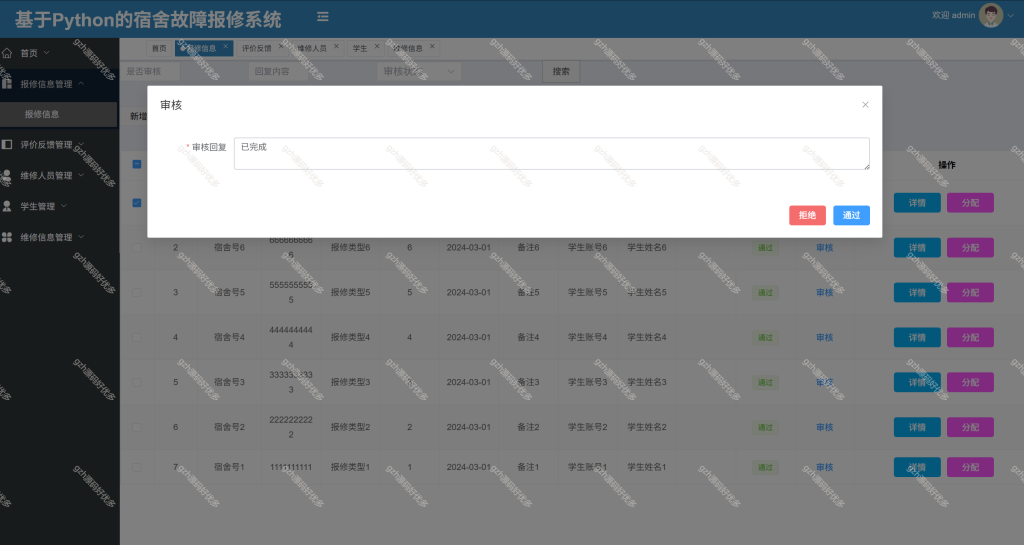Toggle the hamburger sidebar collapse icon
This screenshot has width=1024, height=545.
tap(323, 16)
